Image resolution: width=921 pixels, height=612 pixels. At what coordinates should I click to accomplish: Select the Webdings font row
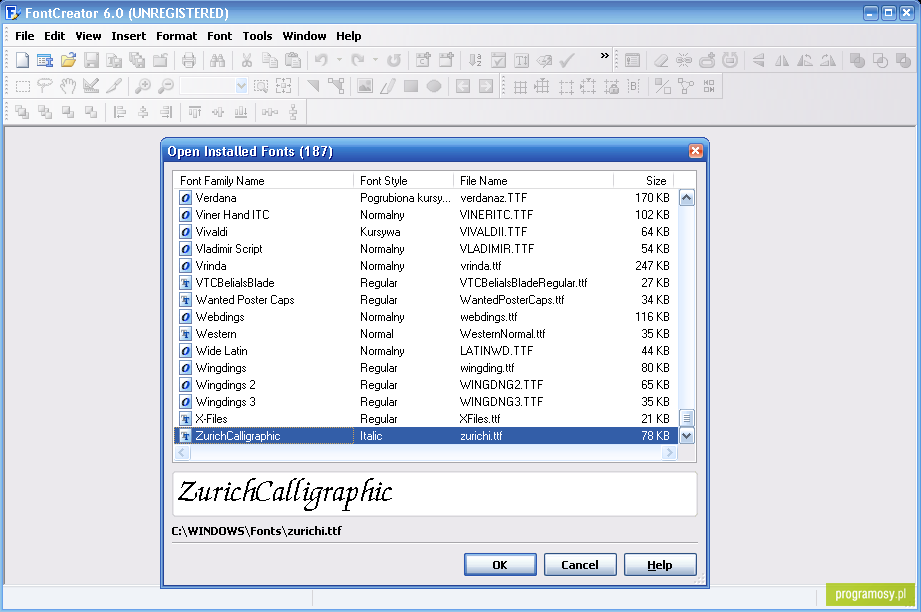(x=425, y=317)
